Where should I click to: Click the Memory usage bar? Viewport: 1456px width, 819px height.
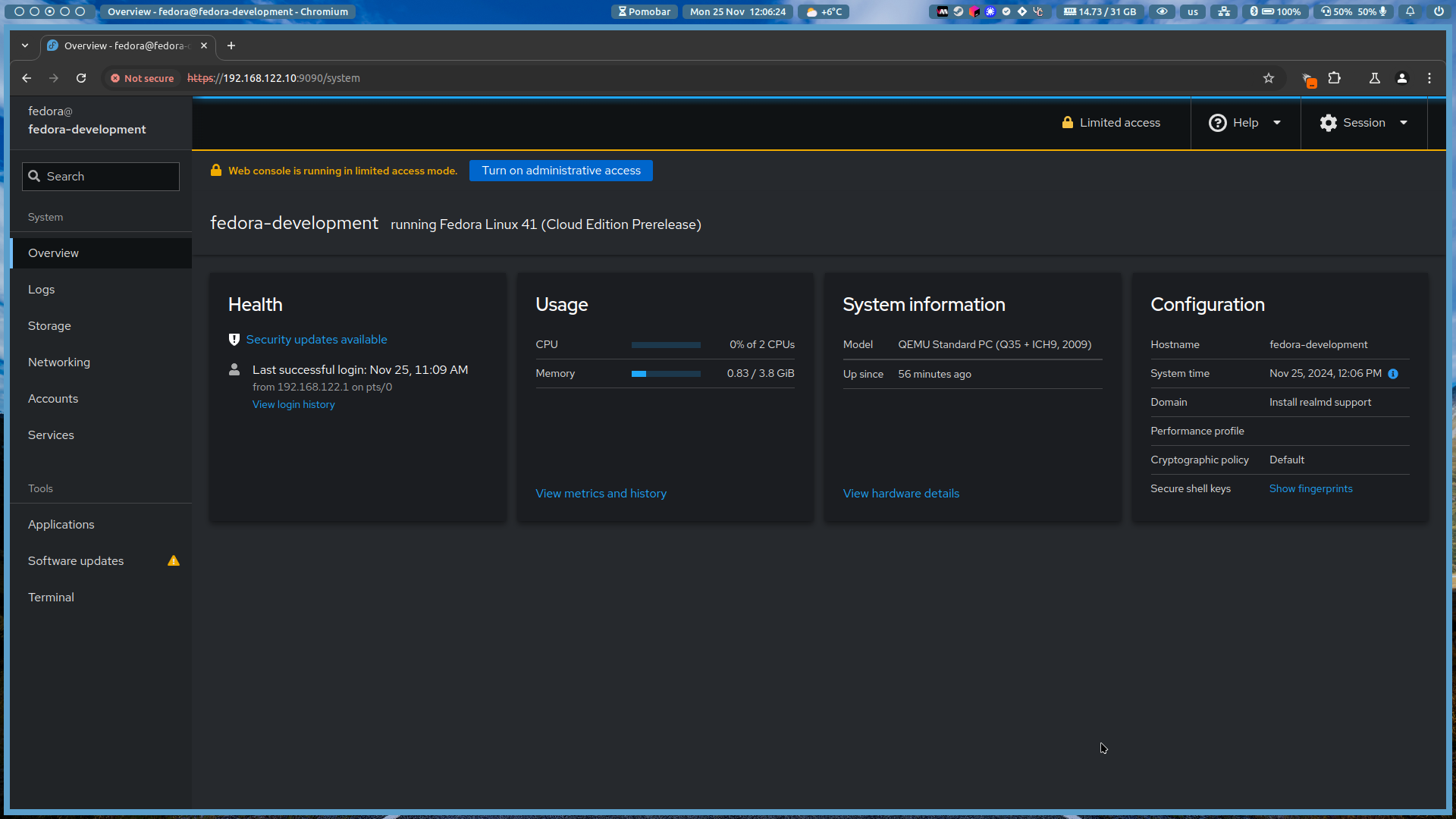coord(666,374)
